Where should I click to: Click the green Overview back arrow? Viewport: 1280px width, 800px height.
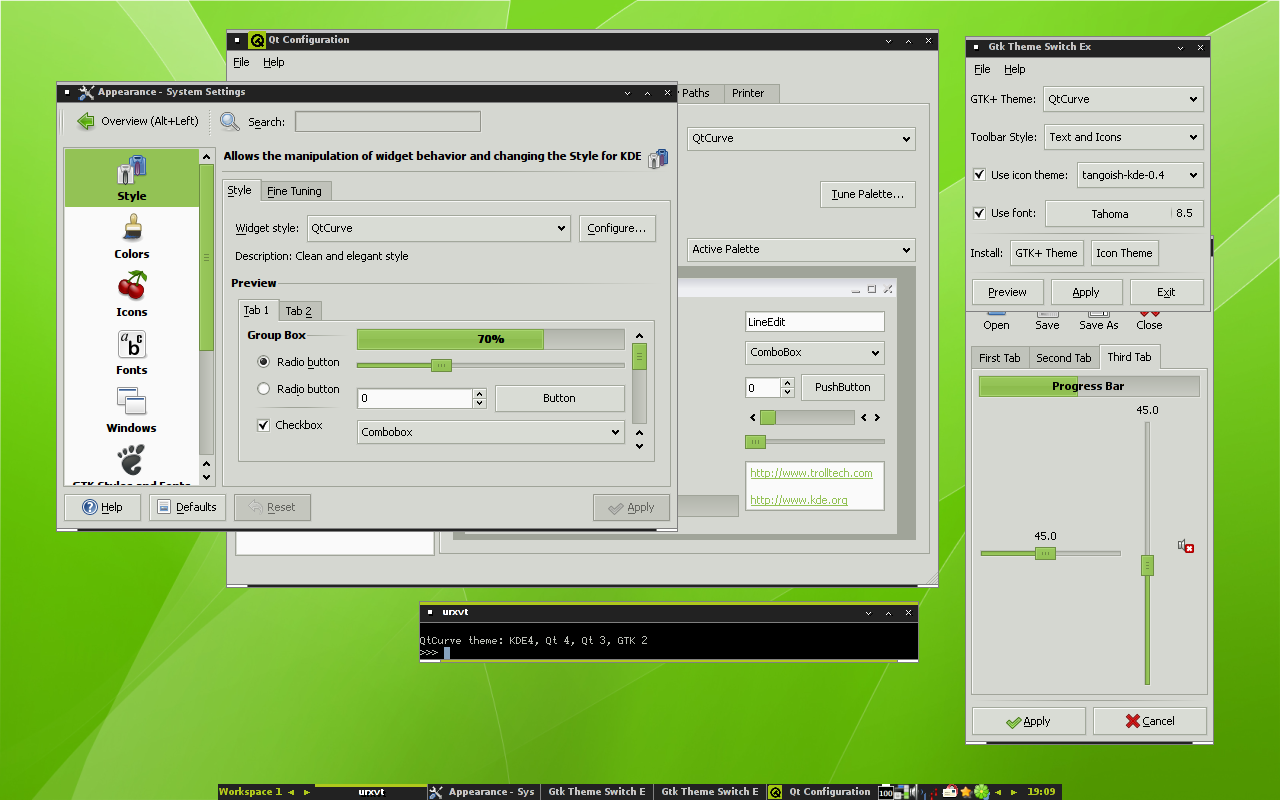point(86,121)
